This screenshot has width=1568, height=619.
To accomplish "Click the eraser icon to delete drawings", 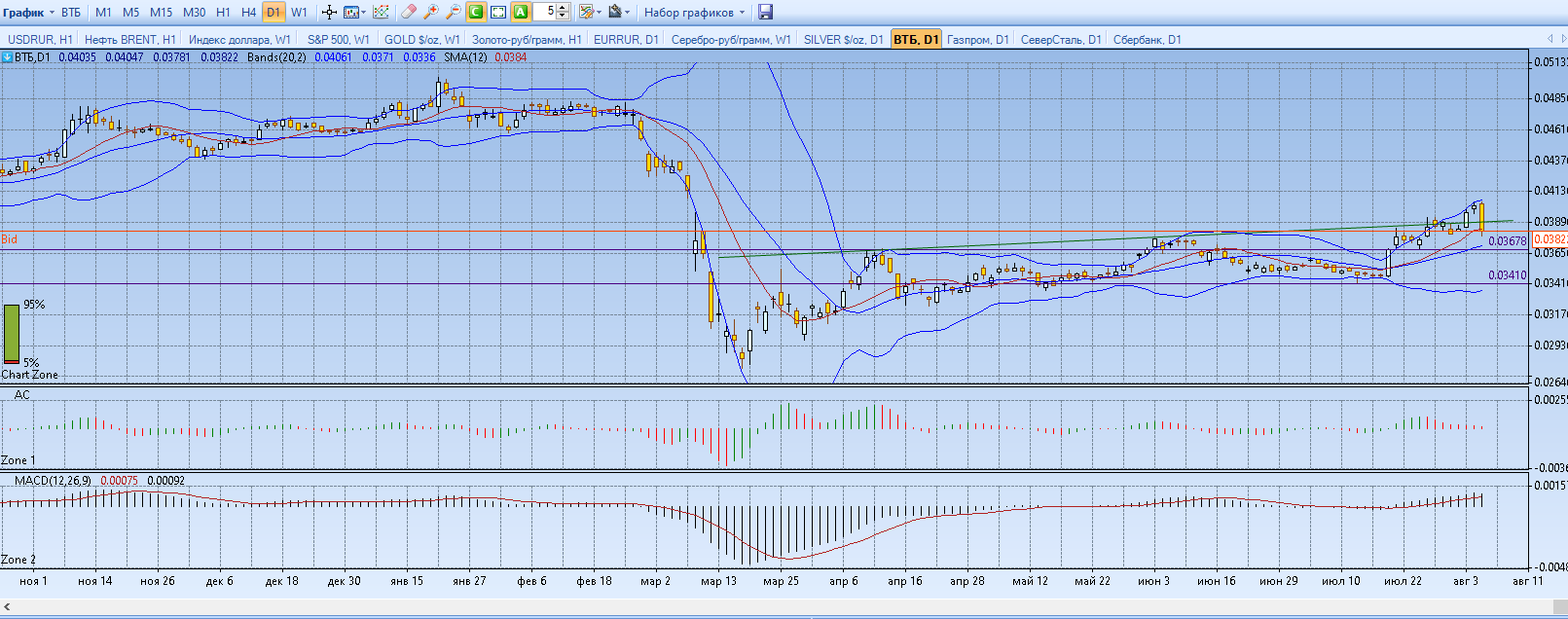I will pyautogui.click(x=409, y=13).
